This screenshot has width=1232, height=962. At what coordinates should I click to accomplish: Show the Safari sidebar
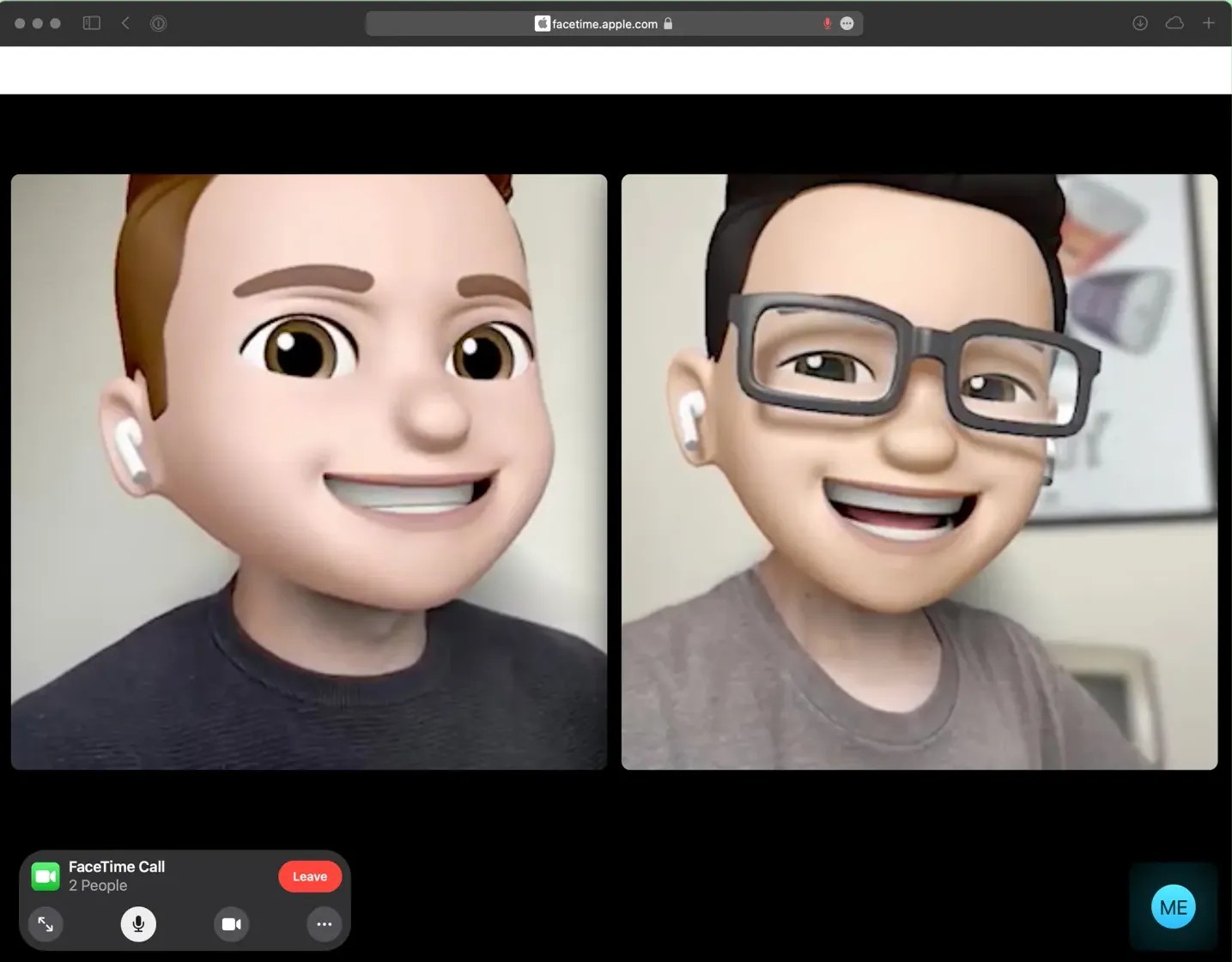[x=91, y=23]
